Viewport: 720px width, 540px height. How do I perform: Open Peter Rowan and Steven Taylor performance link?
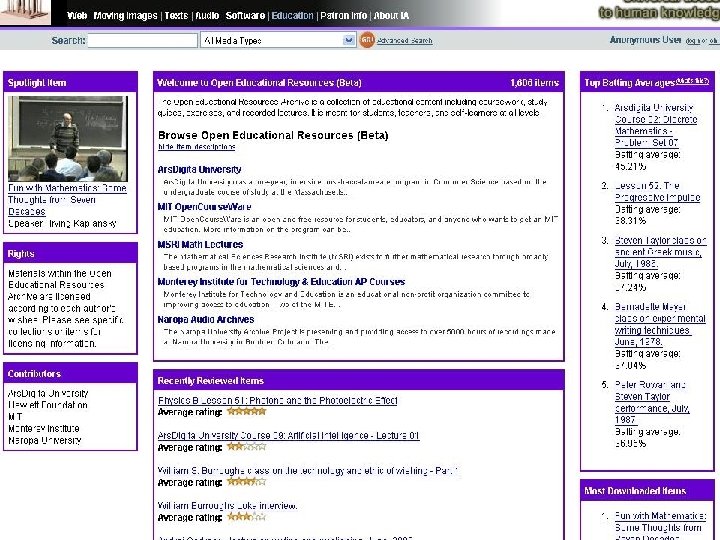click(x=652, y=402)
